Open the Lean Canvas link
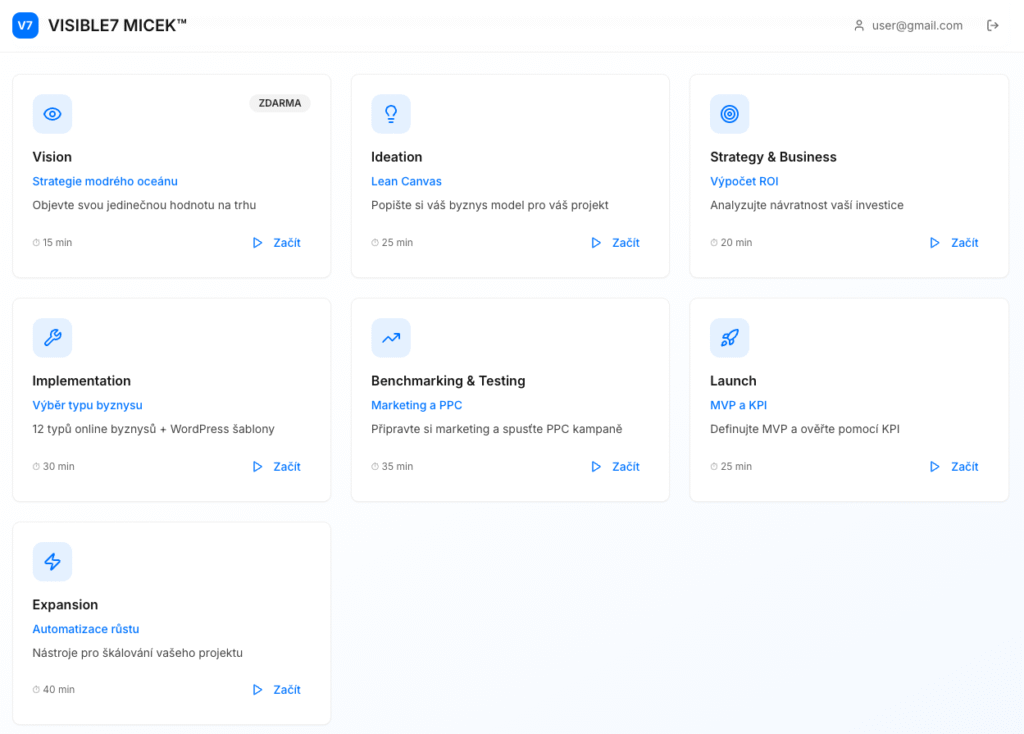The width and height of the screenshot is (1024, 734). click(406, 181)
